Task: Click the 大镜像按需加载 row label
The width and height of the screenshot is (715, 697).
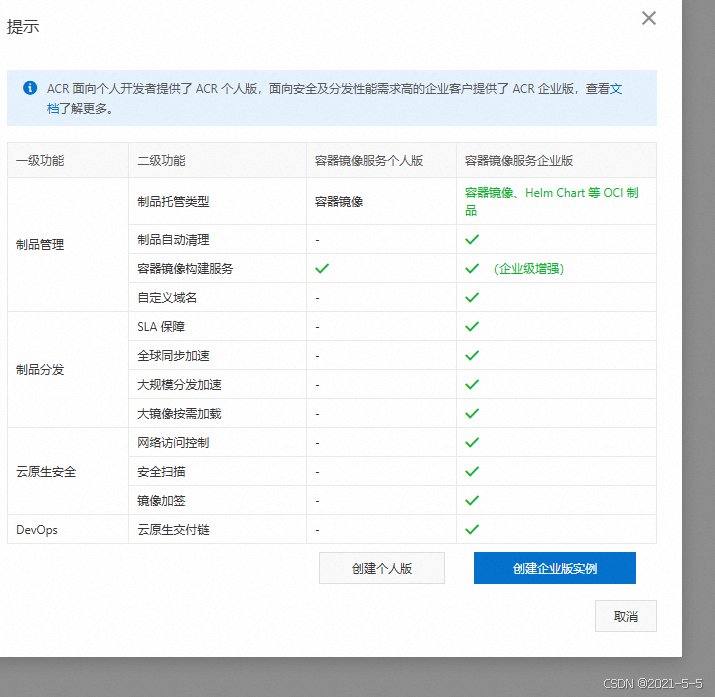Action: (x=179, y=414)
